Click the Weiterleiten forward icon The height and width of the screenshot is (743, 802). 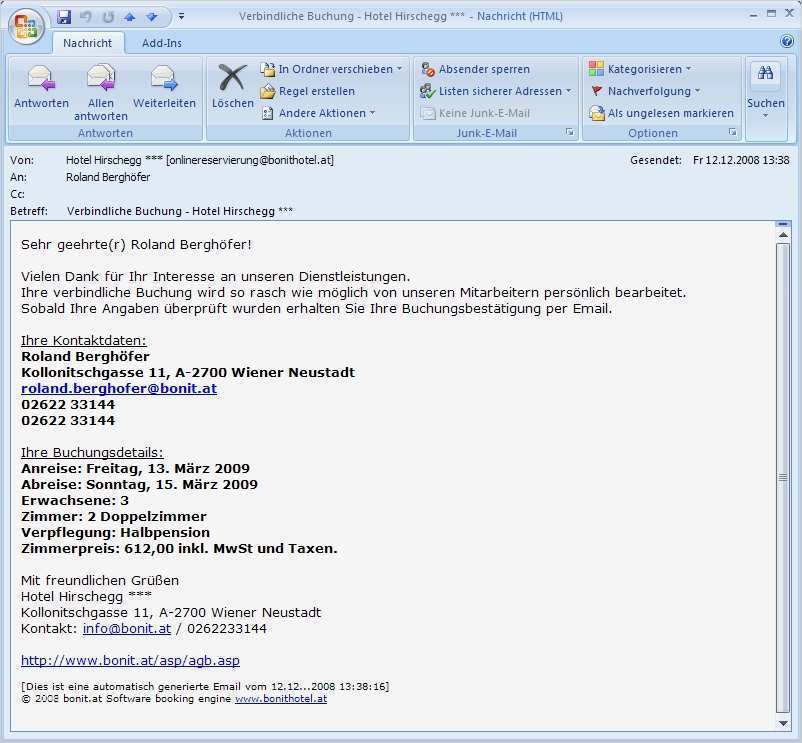pyautogui.click(x=163, y=80)
